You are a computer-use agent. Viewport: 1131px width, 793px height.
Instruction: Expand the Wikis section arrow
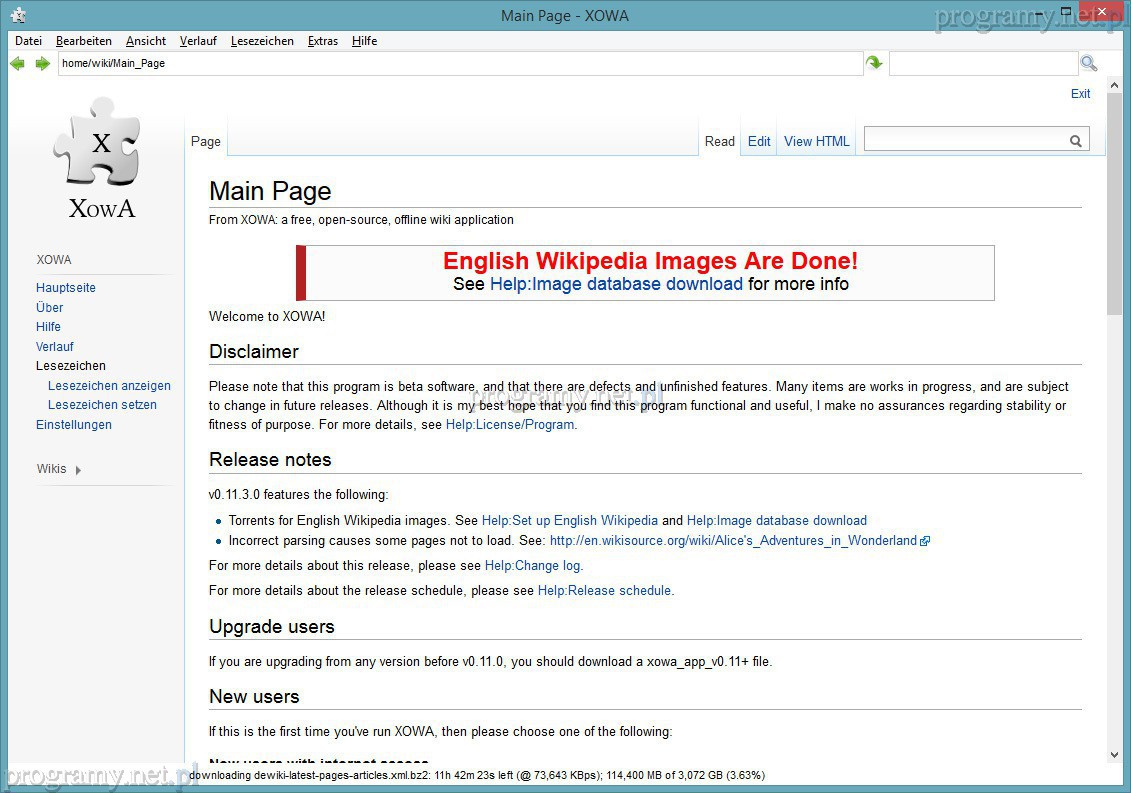click(x=79, y=470)
